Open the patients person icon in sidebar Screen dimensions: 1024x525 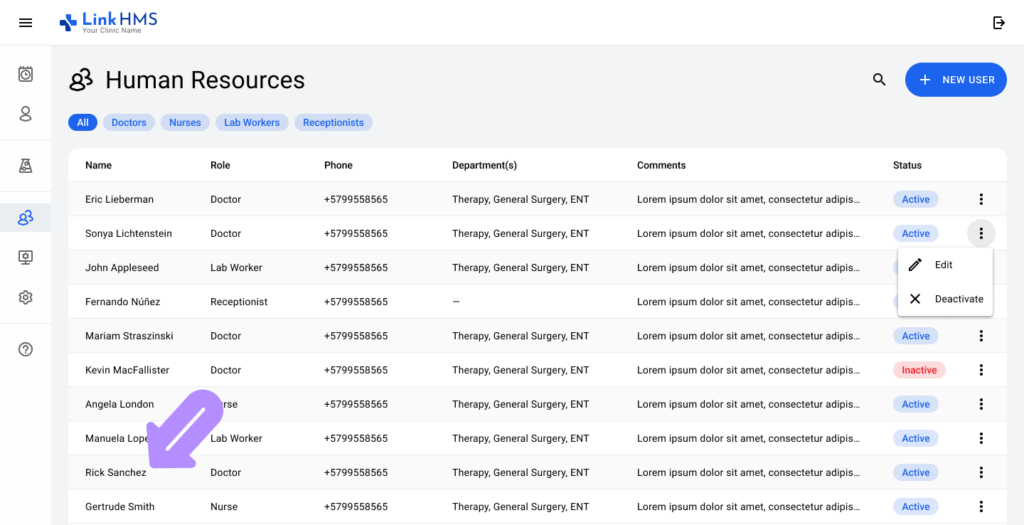coord(25,114)
